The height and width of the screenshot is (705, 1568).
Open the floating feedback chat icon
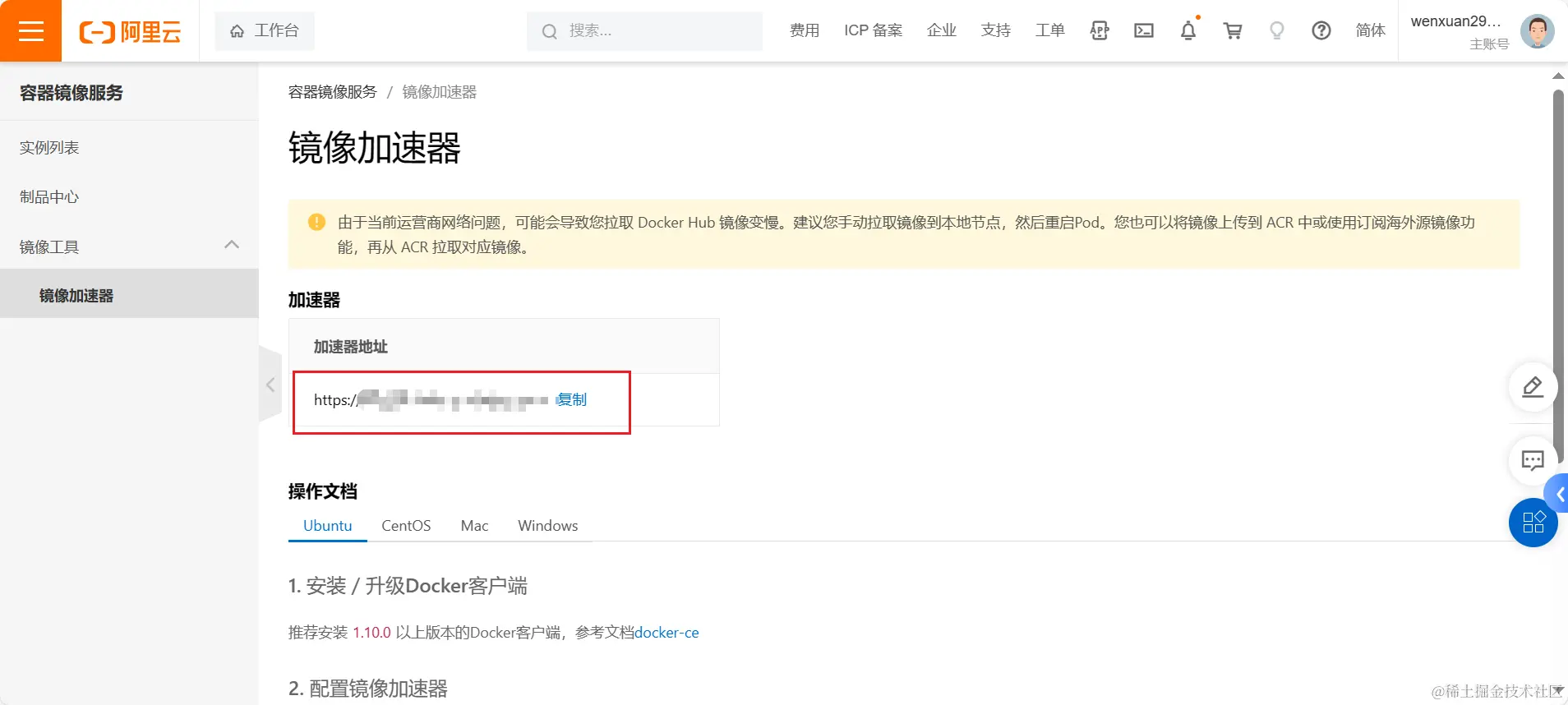click(1533, 460)
